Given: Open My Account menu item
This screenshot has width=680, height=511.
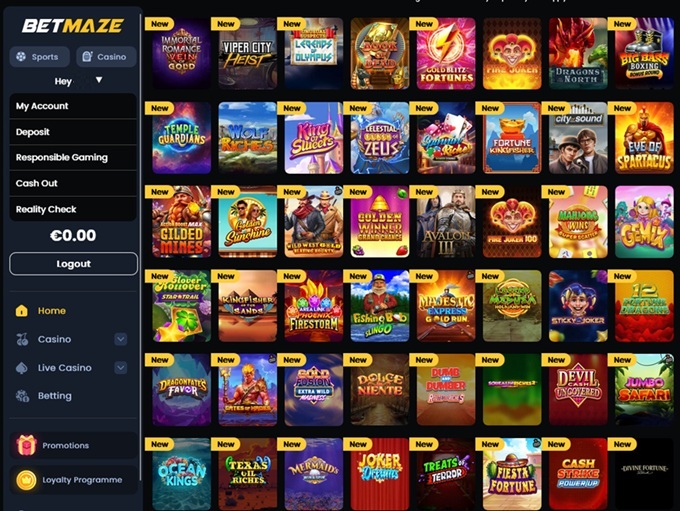Looking at the screenshot, I should [73, 106].
